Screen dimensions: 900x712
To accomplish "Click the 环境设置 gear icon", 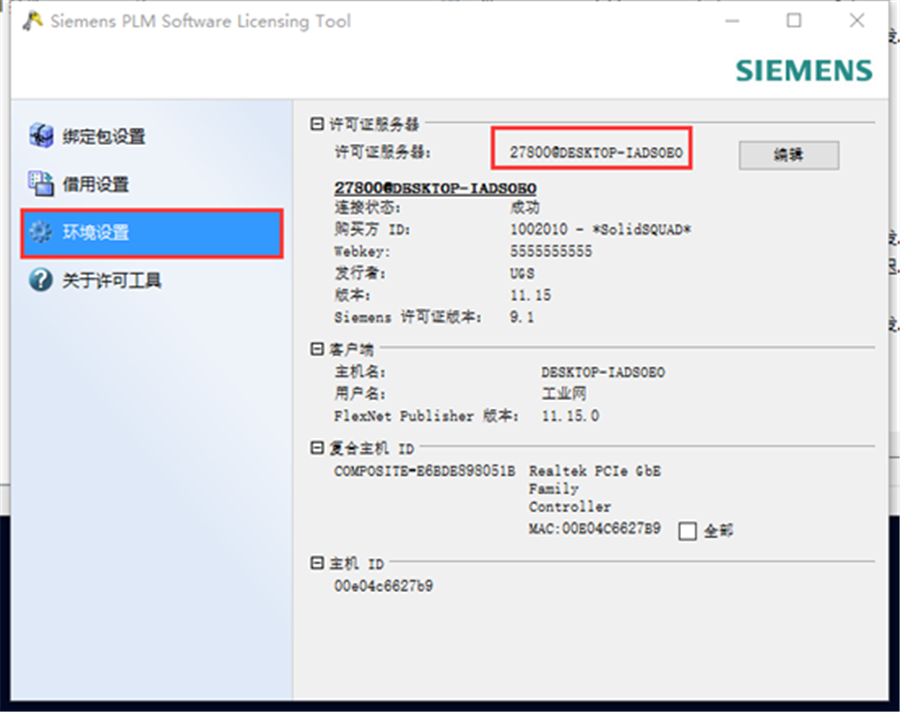I will click(41, 232).
